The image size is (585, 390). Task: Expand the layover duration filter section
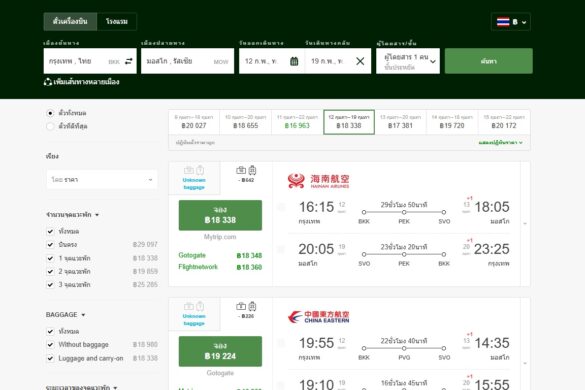tap(81, 387)
